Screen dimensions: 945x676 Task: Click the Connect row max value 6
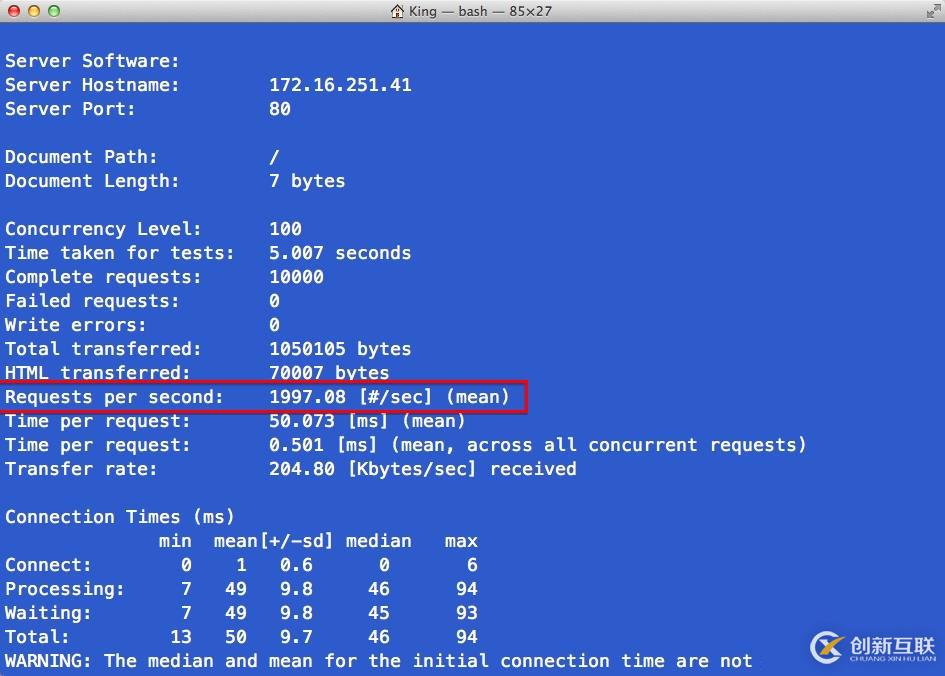[x=472, y=565]
